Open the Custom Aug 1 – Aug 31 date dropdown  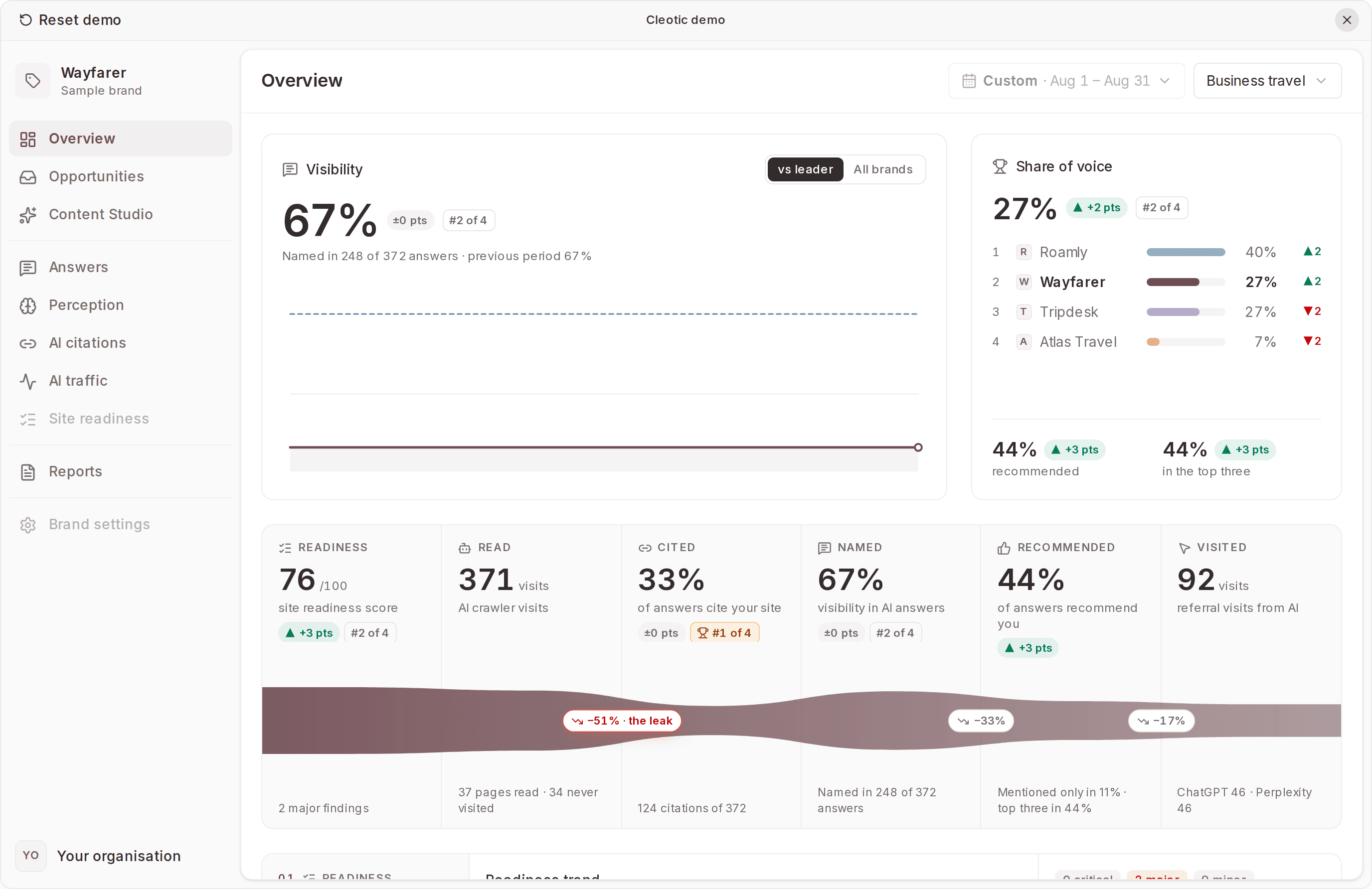(x=1066, y=81)
